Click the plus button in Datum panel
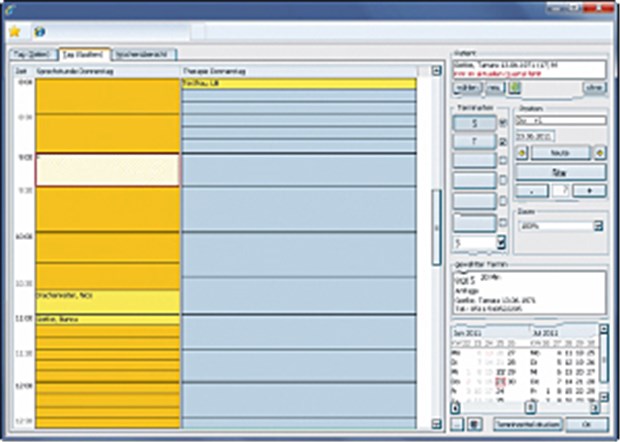The image size is (620, 442). (x=589, y=191)
